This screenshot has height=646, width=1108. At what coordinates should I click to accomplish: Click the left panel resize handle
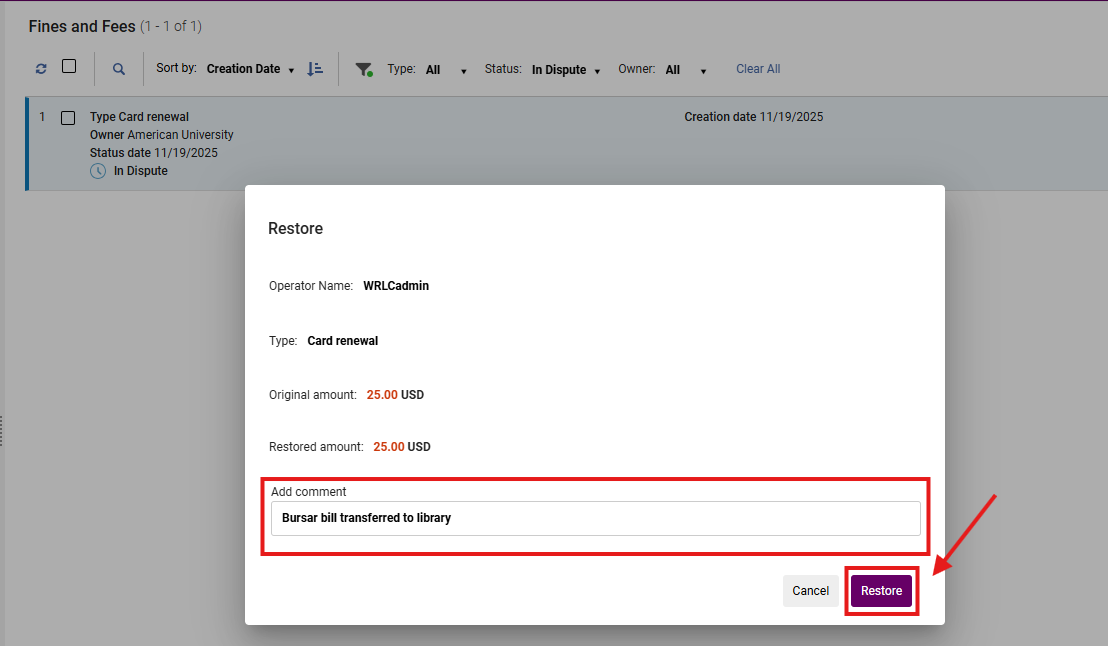(x=3, y=430)
